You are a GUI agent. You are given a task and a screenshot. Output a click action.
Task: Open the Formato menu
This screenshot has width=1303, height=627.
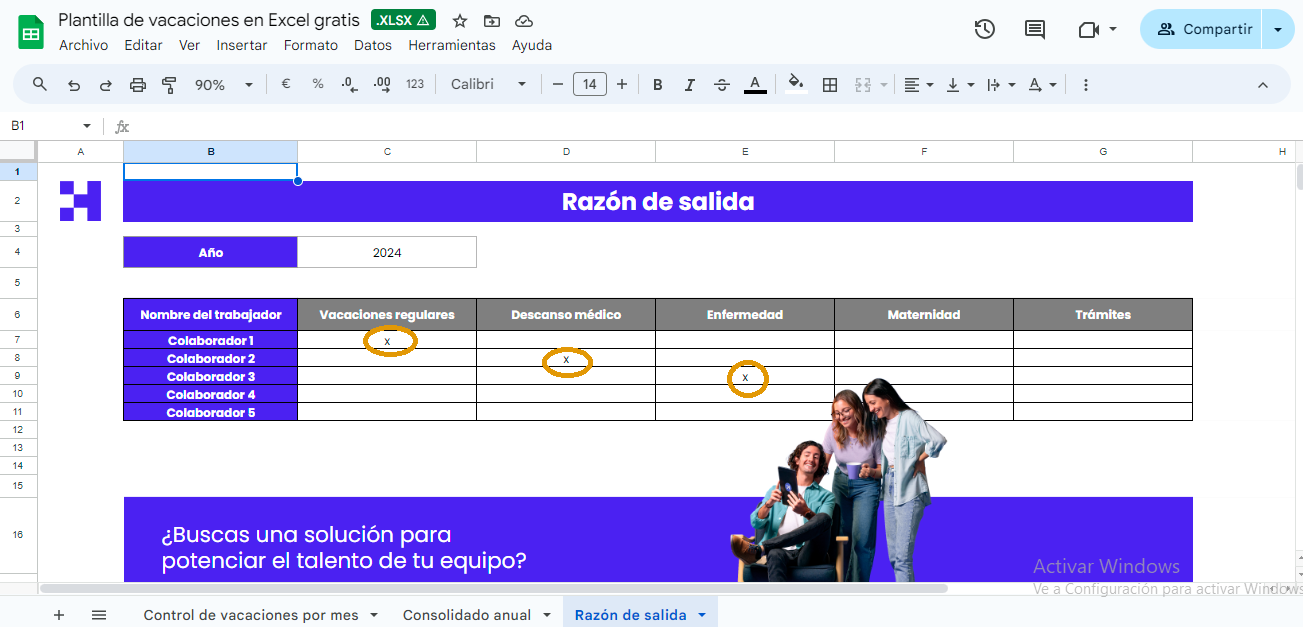[x=310, y=45]
